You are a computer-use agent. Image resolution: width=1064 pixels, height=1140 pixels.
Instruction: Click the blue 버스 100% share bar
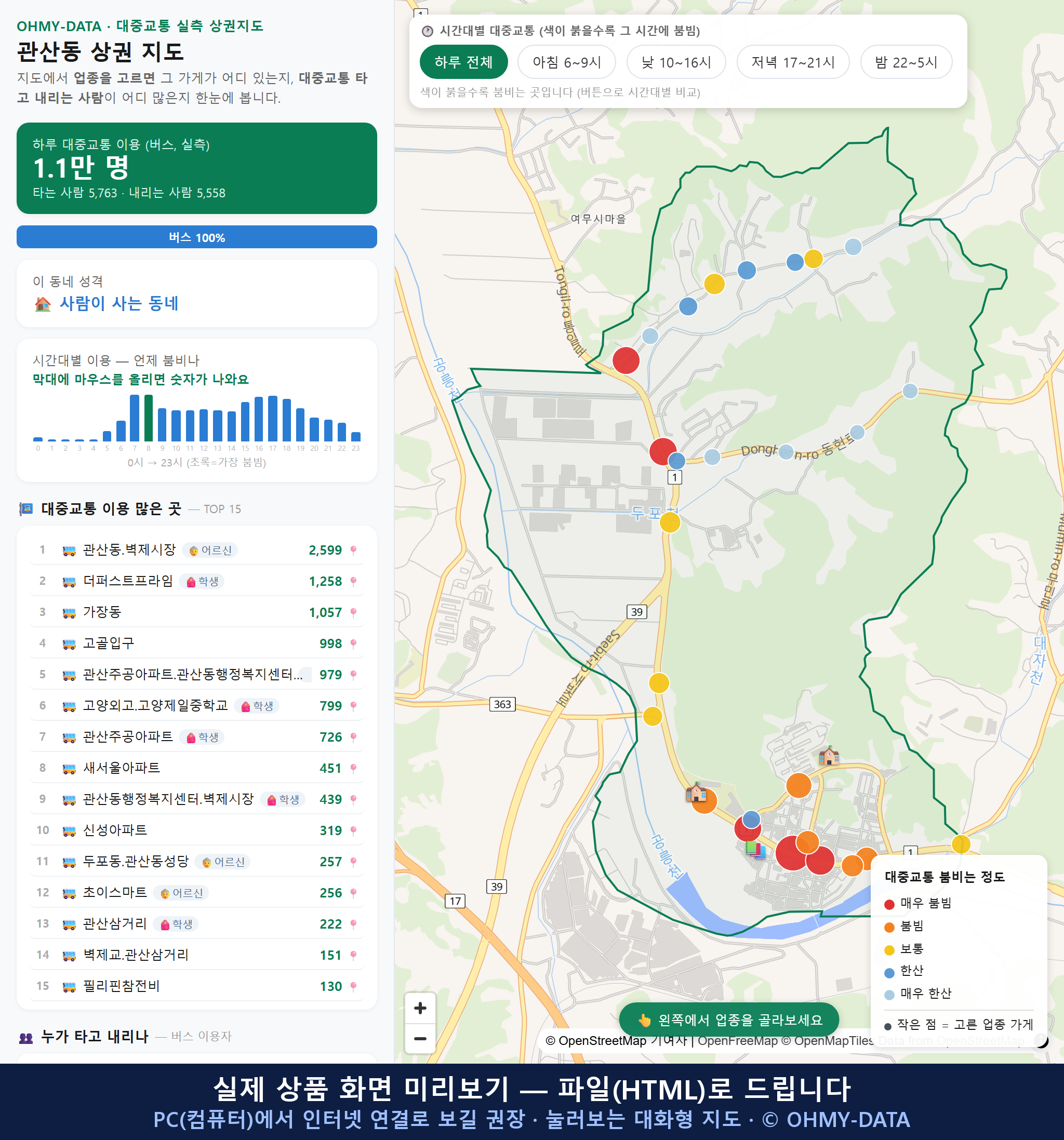(x=196, y=237)
